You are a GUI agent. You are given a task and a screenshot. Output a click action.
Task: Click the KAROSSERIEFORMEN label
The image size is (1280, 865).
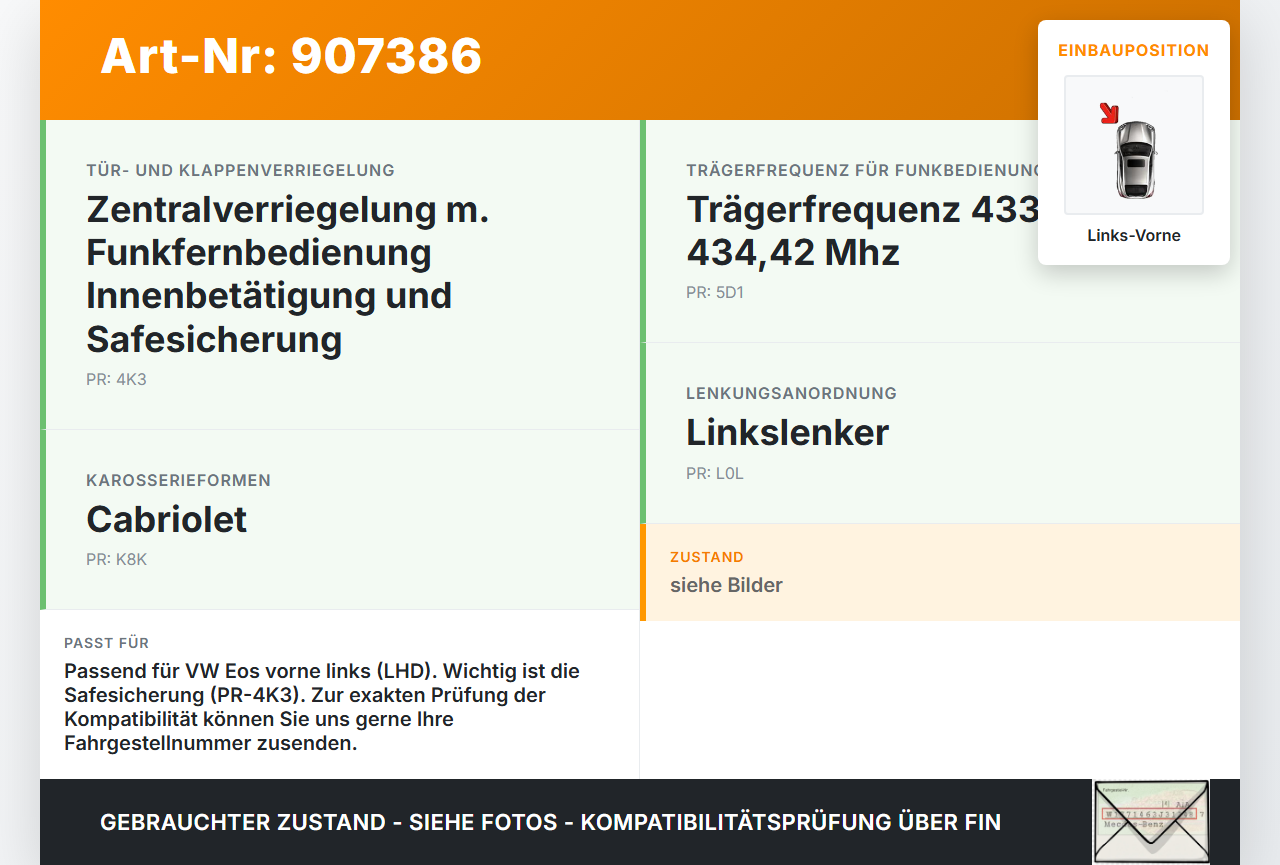point(178,480)
